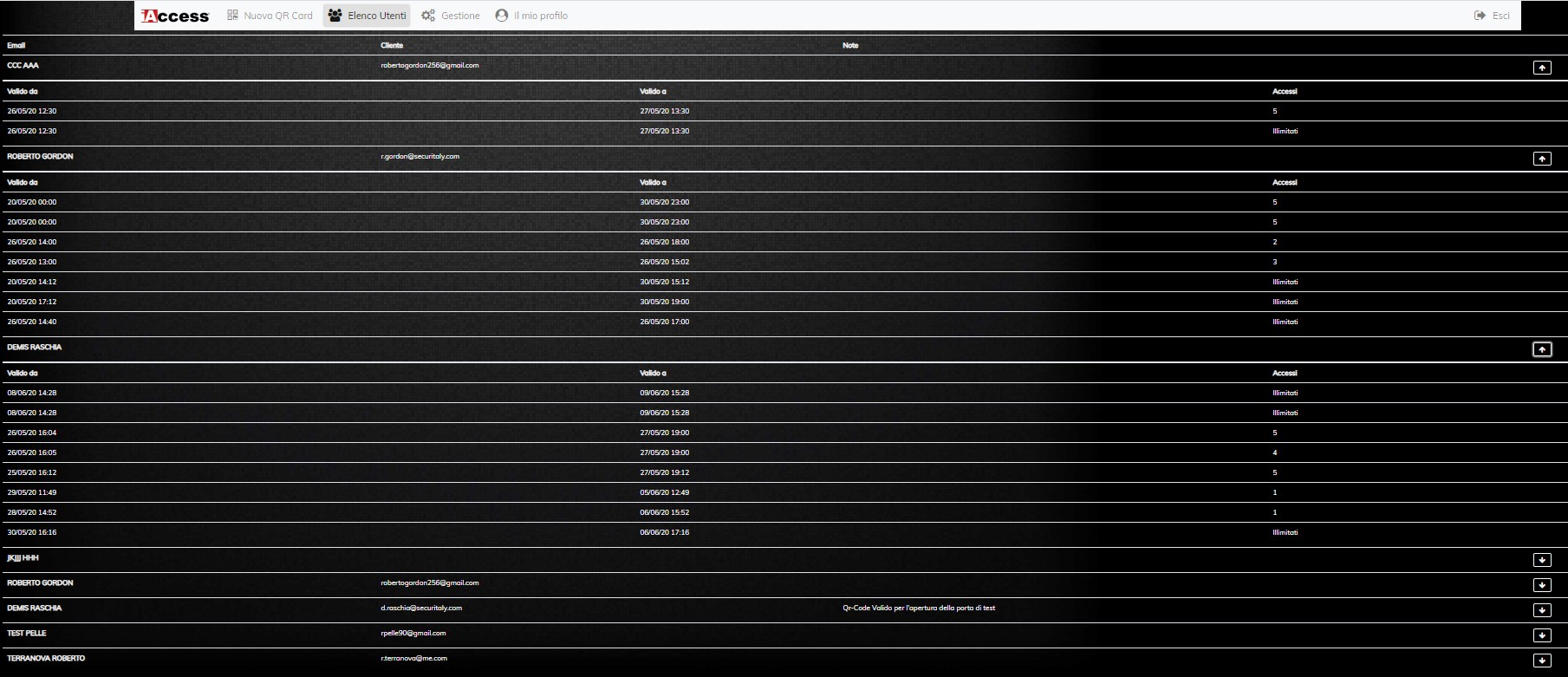Expand the TEST PELLE user row
The height and width of the screenshot is (677, 1568).
coord(1542,635)
